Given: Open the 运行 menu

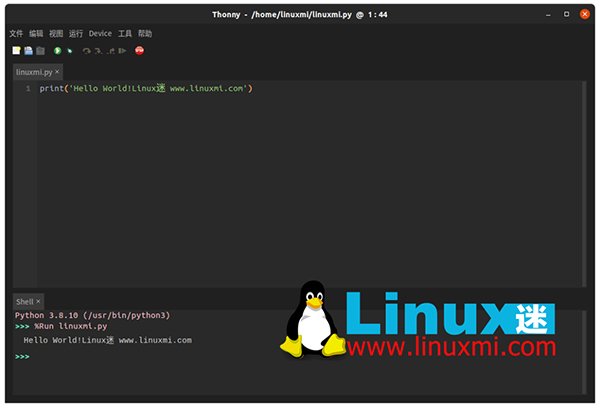Looking at the screenshot, I should click(76, 34).
